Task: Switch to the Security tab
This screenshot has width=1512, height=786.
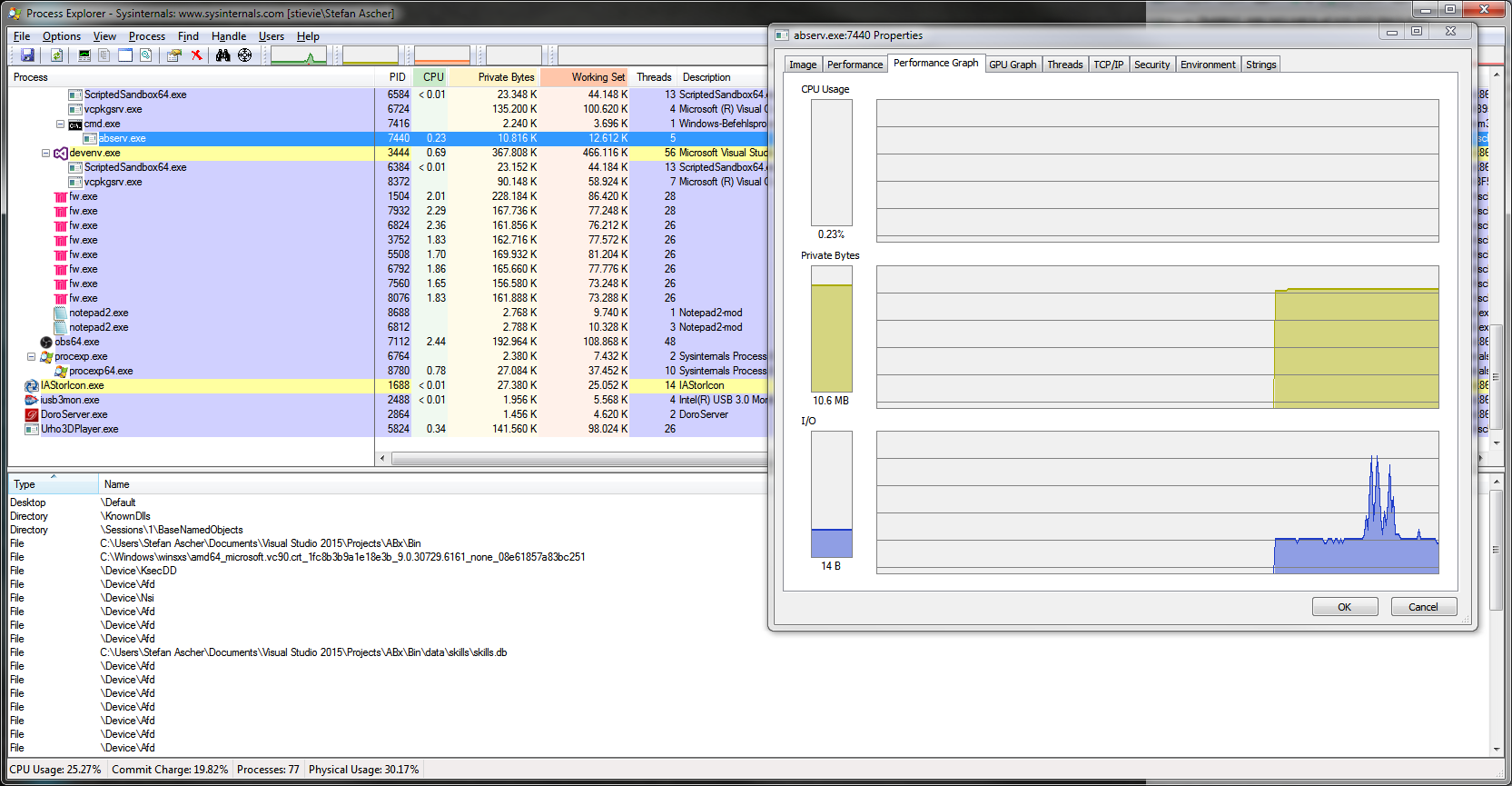Action: coord(1151,65)
